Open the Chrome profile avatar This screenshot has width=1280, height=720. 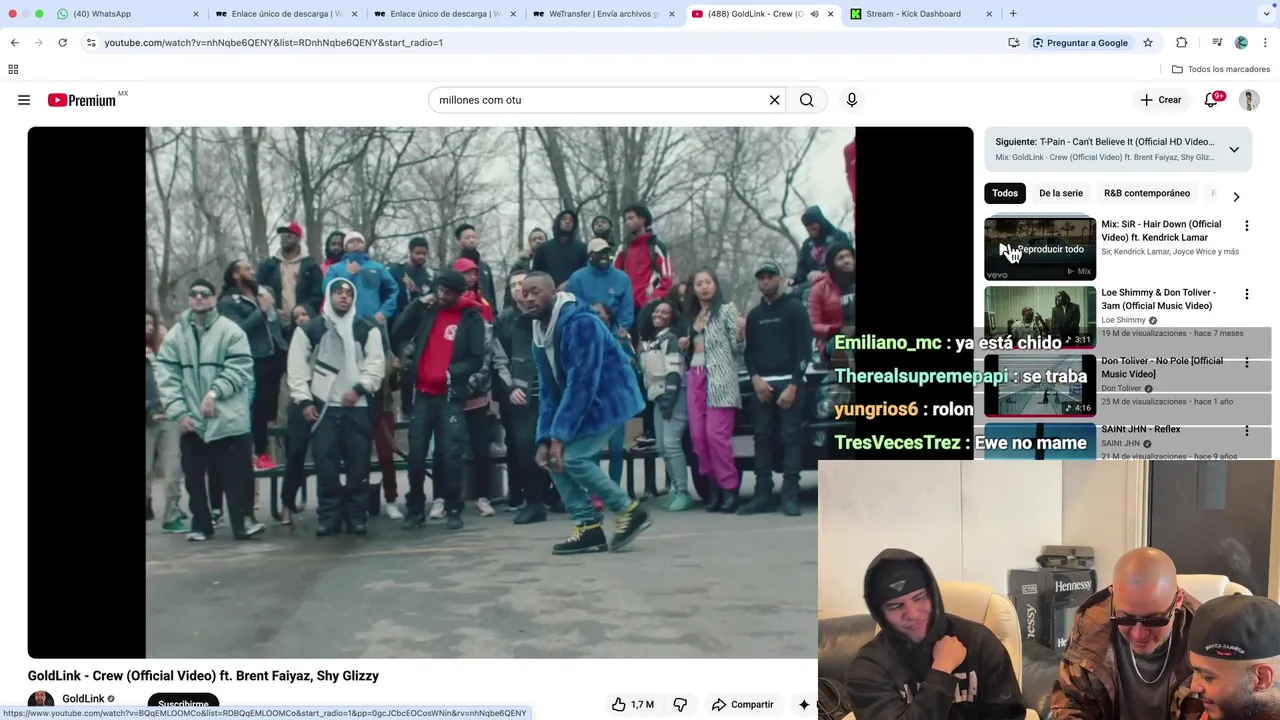(1241, 43)
